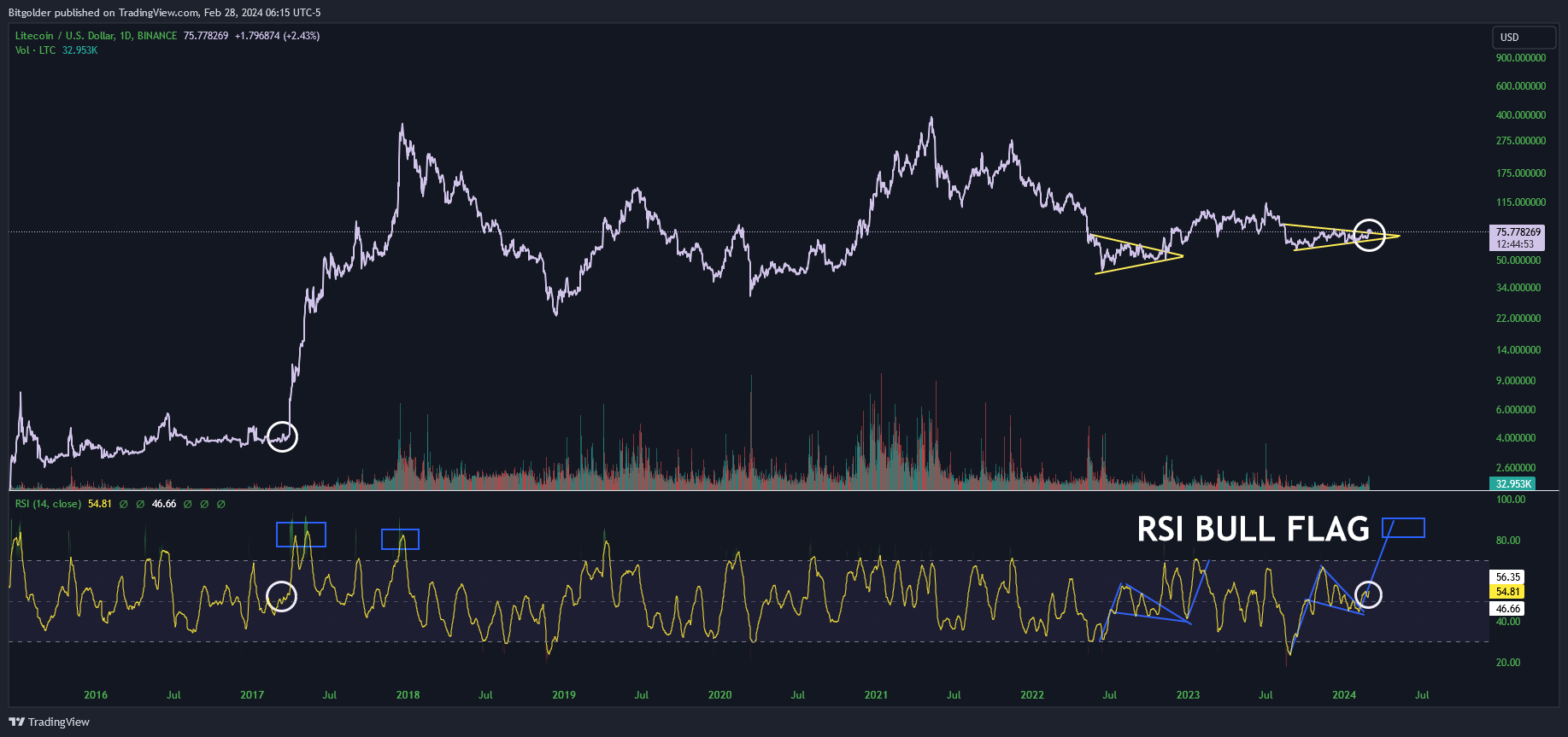Click the 40.00 RSI axis label

click(1508, 622)
